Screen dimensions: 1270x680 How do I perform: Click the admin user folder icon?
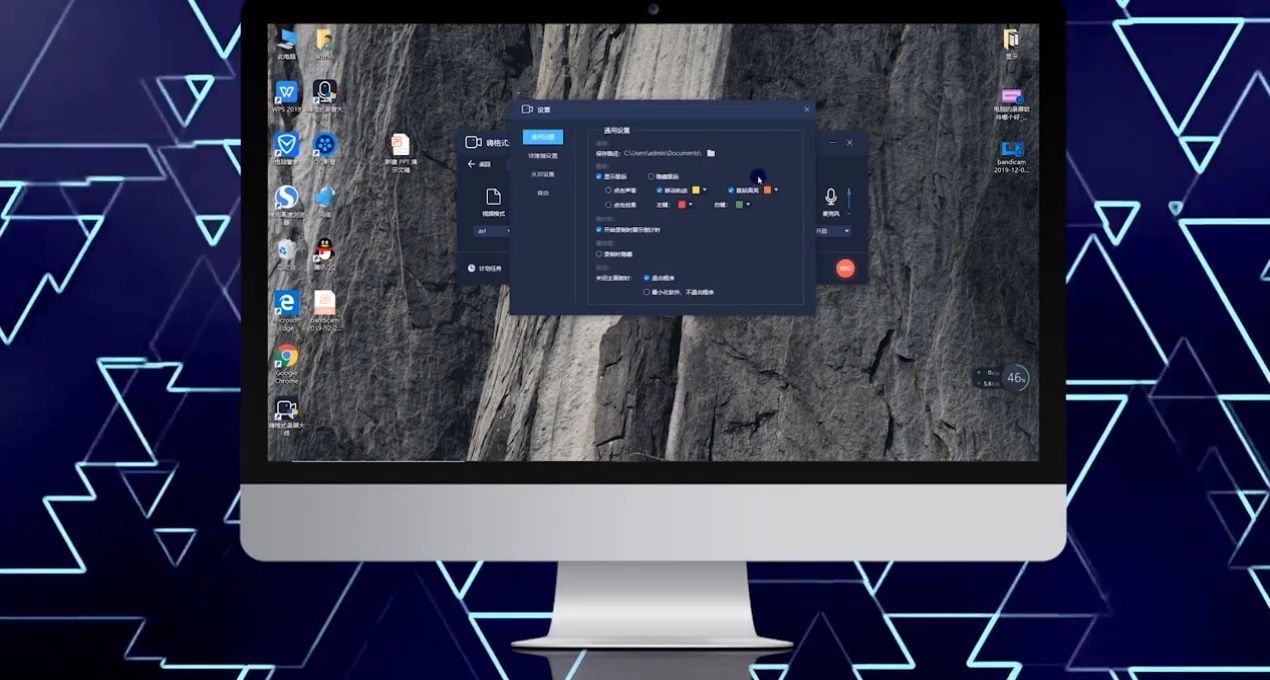(324, 42)
